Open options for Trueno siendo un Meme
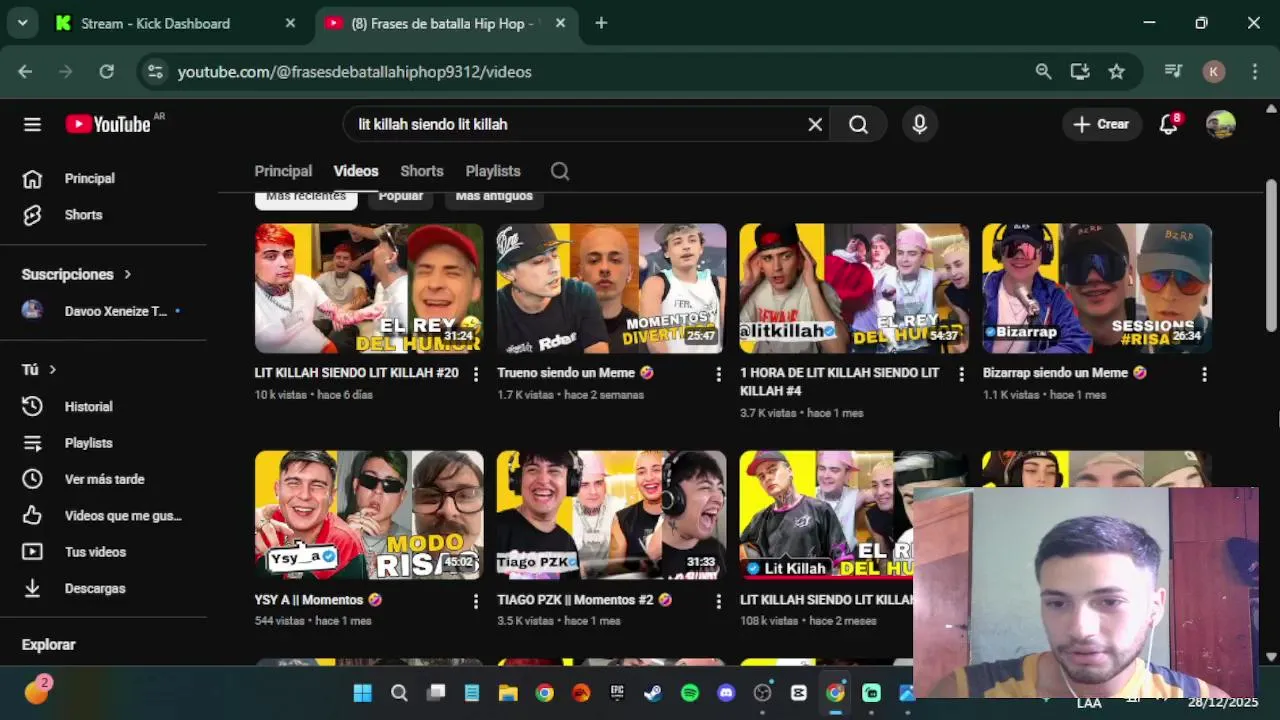Viewport: 1280px width, 720px height. [x=718, y=374]
